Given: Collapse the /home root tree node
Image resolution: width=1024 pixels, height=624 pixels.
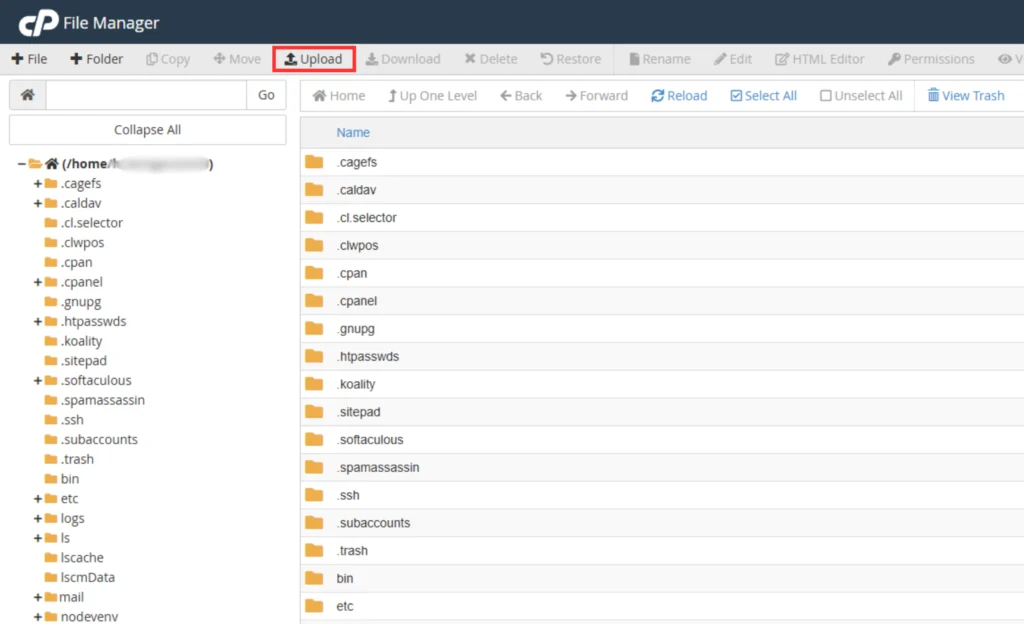Looking at the screenshot, I should click(x=21, y=164).
